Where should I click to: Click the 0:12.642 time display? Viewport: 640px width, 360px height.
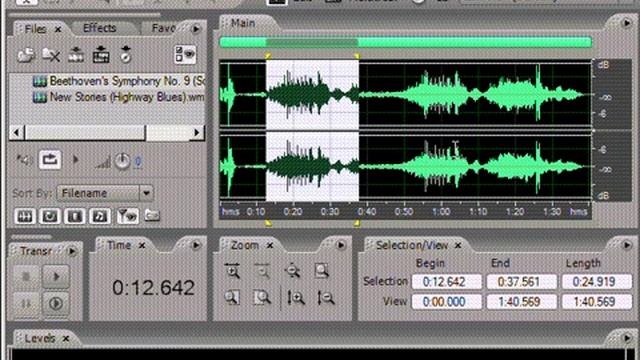click(x=153, y=288)
